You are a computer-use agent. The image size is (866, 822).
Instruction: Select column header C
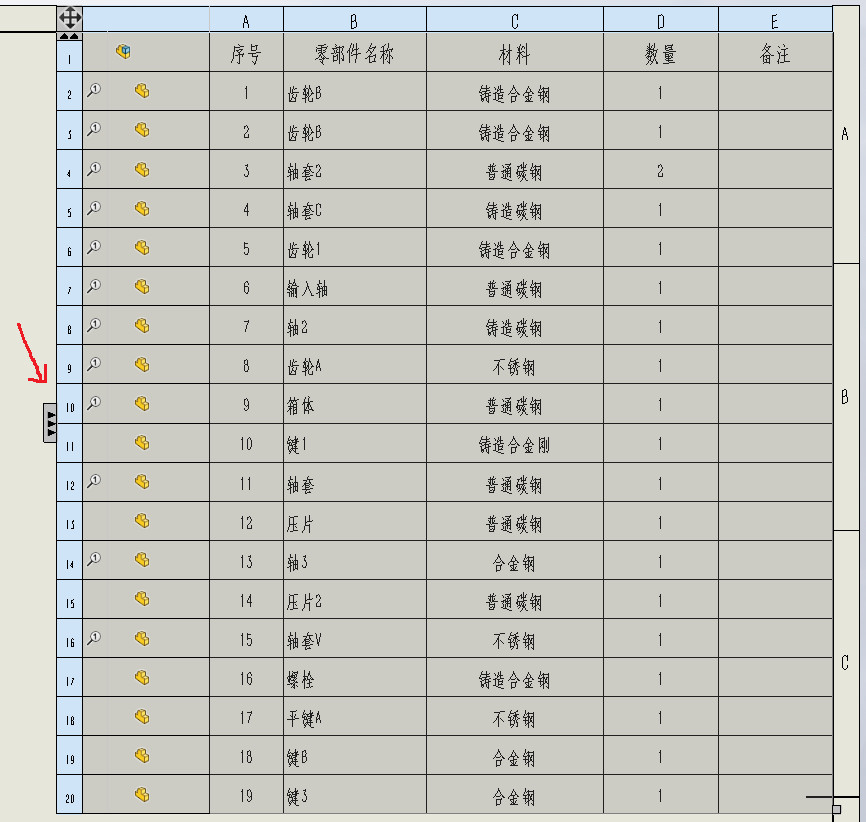click(x=515, y=20)
